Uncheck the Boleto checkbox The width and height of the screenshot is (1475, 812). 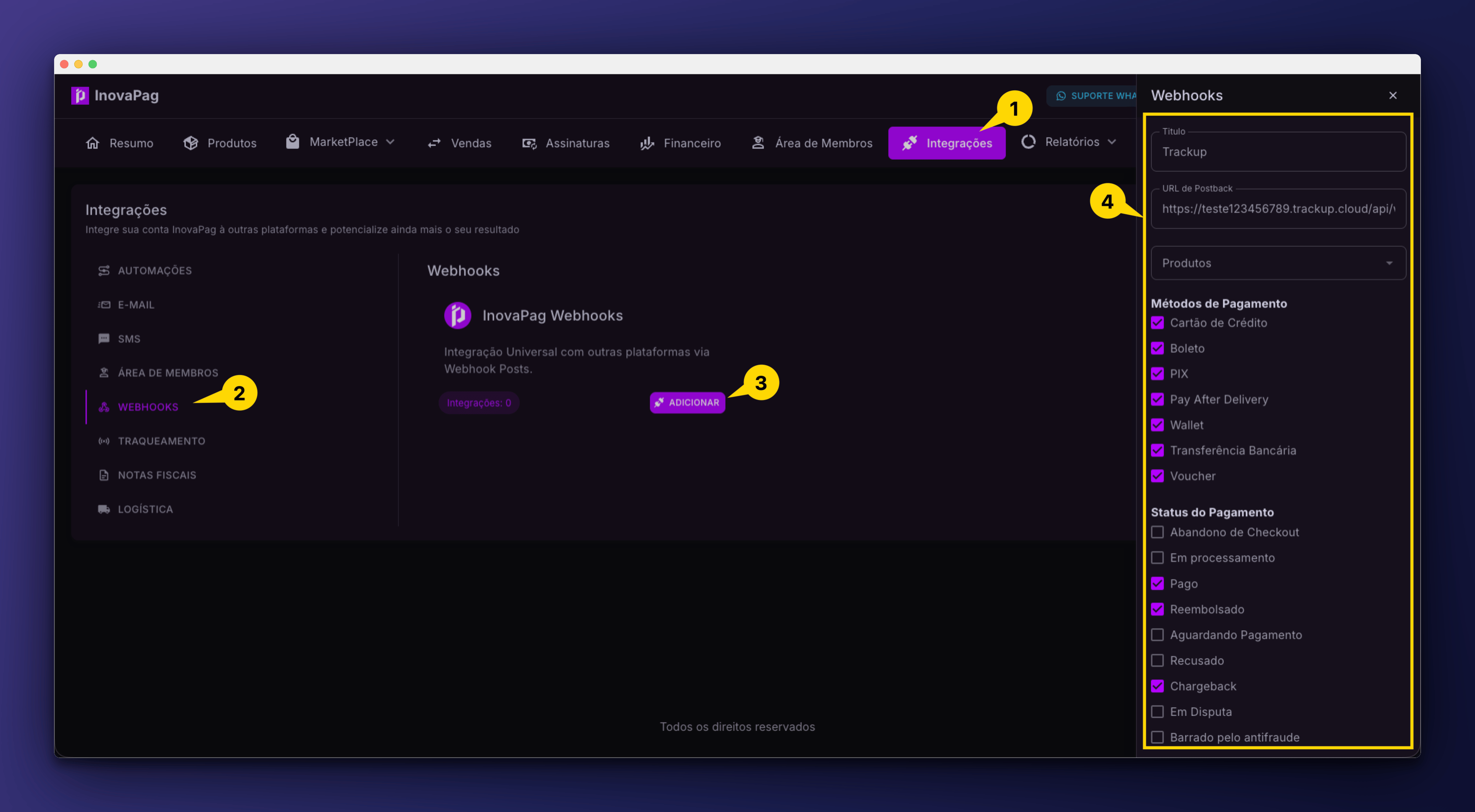click(x=1157, y=349)
